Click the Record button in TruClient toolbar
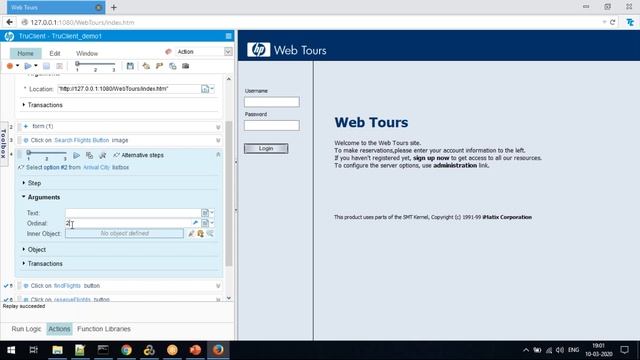This screenshot has height=360, width=640. coord(10,66)
